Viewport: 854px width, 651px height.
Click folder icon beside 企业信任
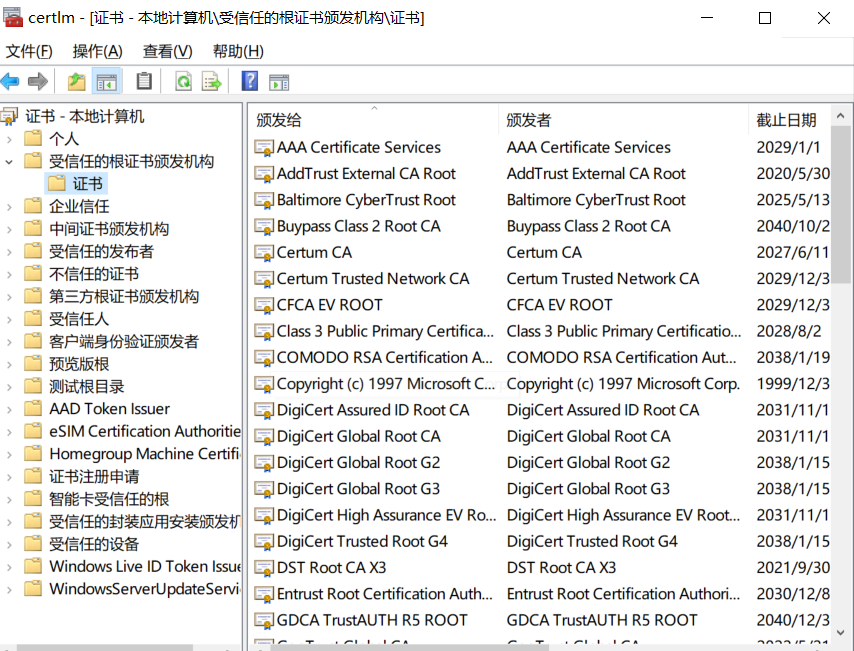point(33,206)
